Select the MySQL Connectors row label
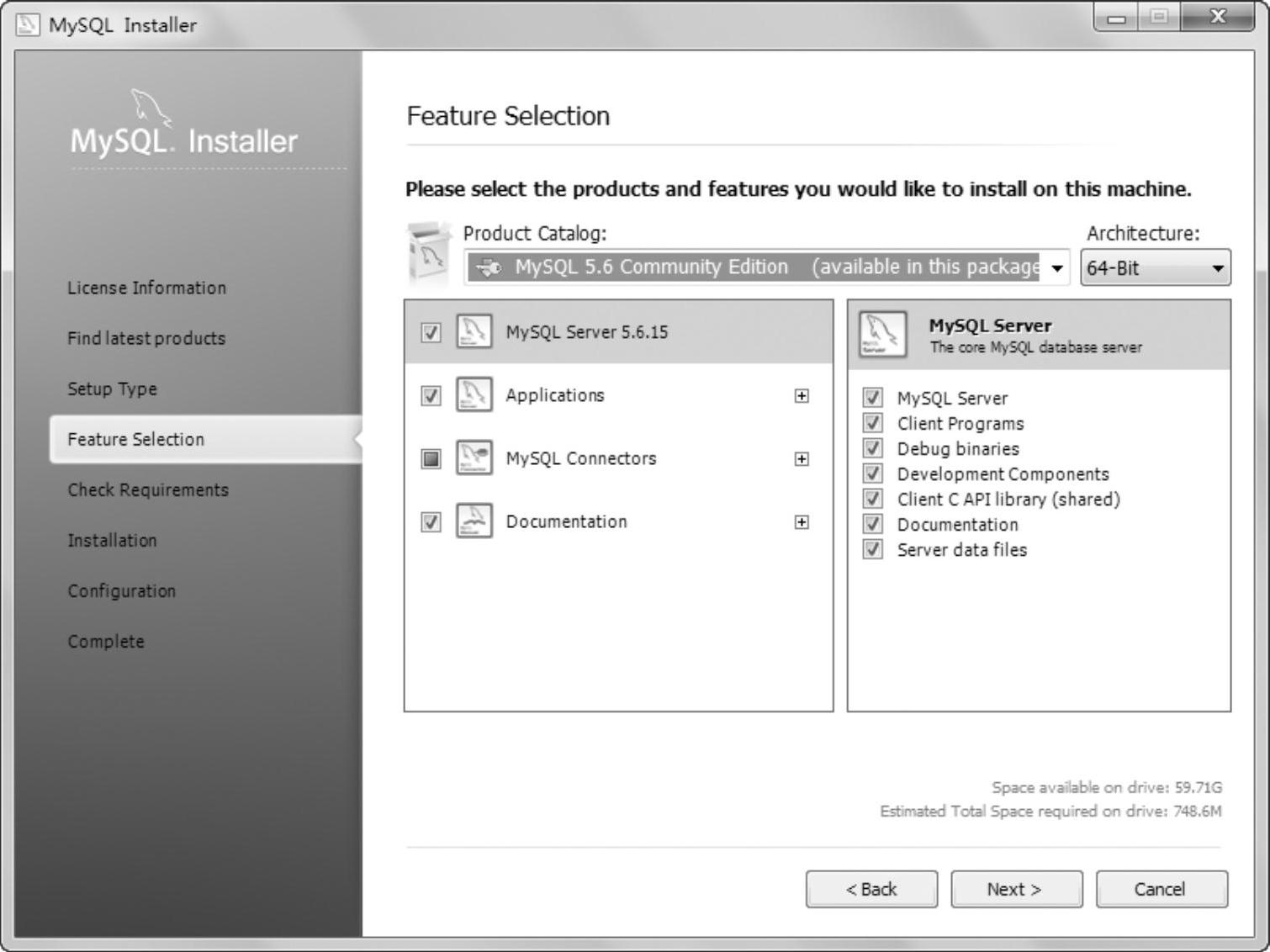 pos(581,458)
